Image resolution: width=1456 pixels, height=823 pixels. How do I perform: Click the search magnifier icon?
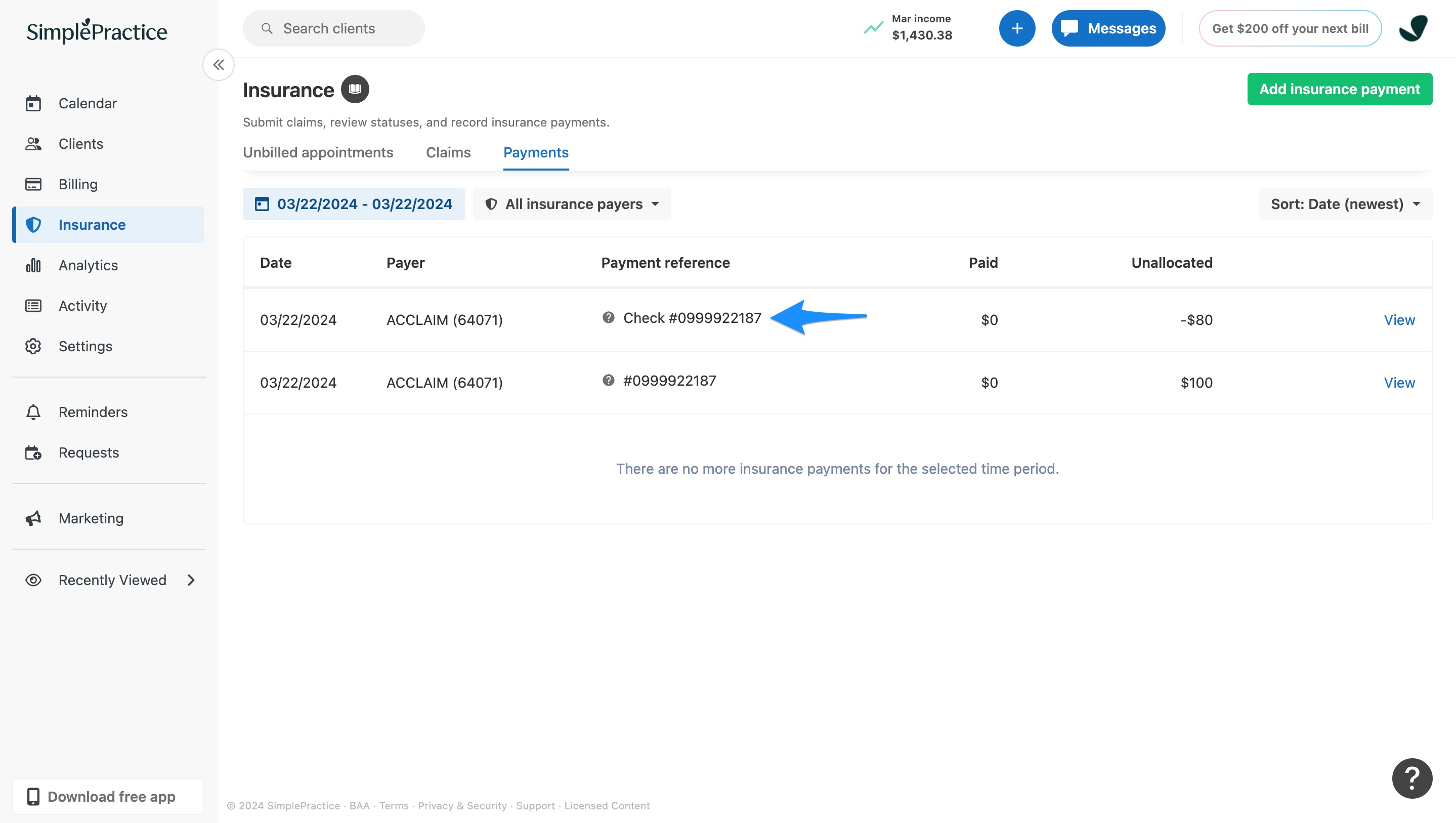click(x=267, y=28)
